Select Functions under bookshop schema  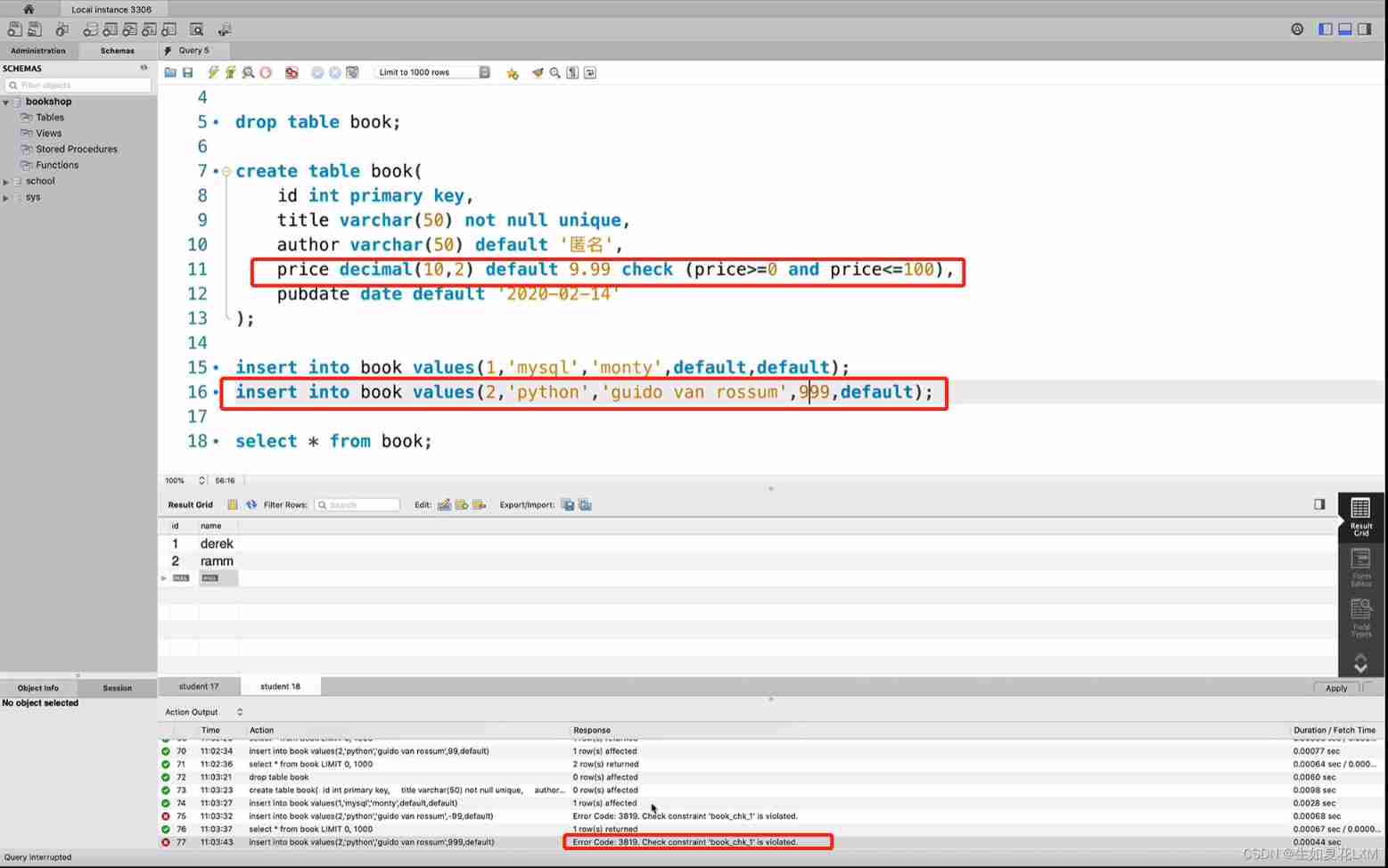(57, 166)
